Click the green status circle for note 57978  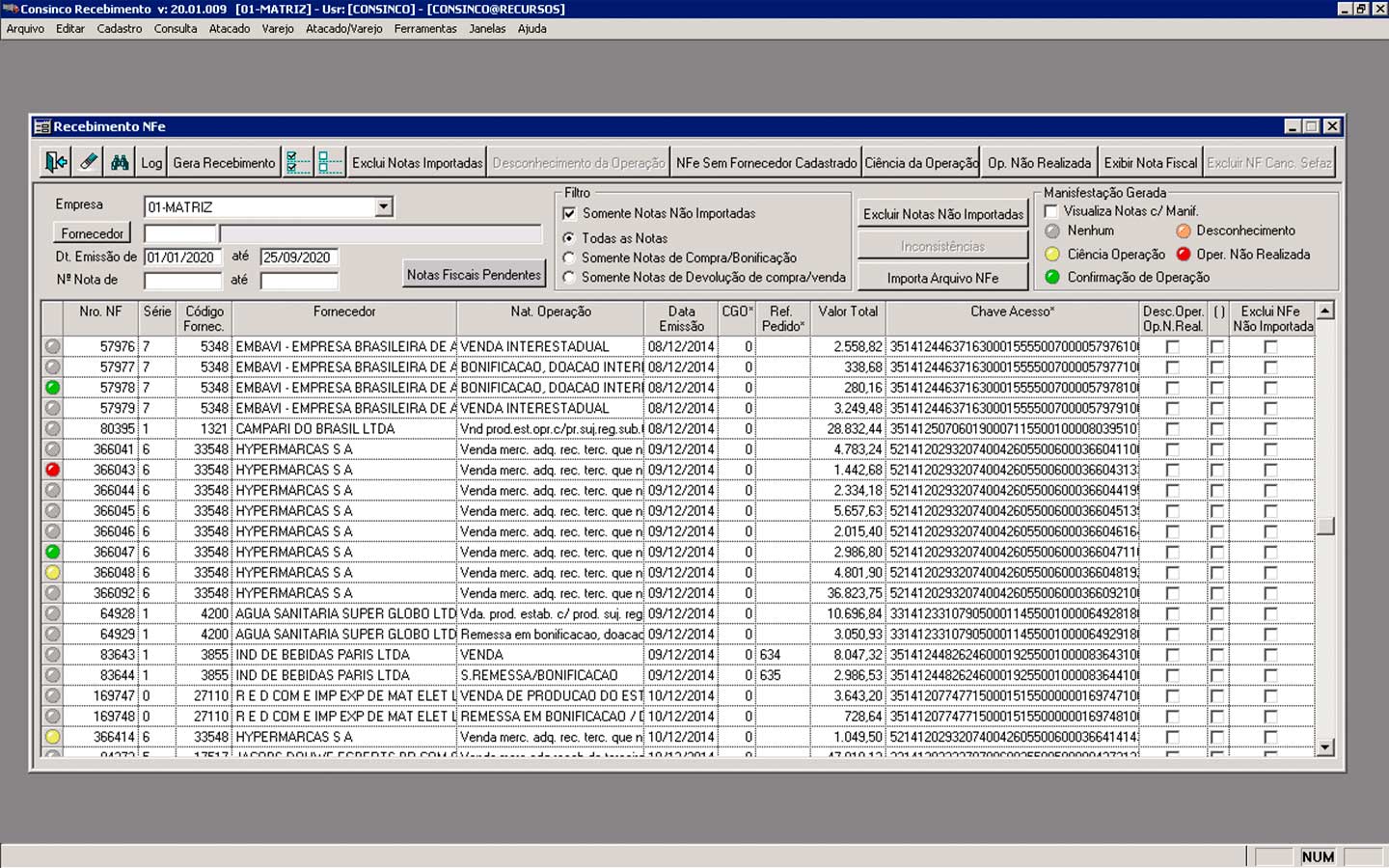53,388
